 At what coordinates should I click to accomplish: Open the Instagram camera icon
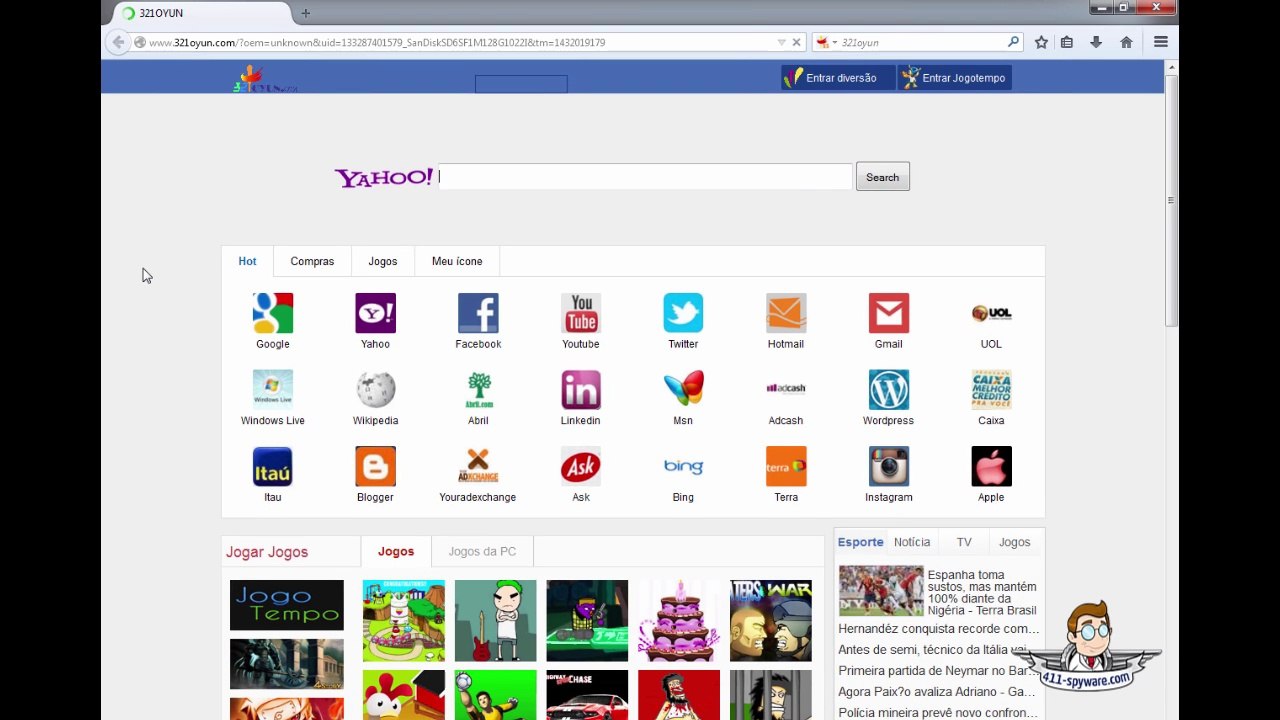click(889, 466)
